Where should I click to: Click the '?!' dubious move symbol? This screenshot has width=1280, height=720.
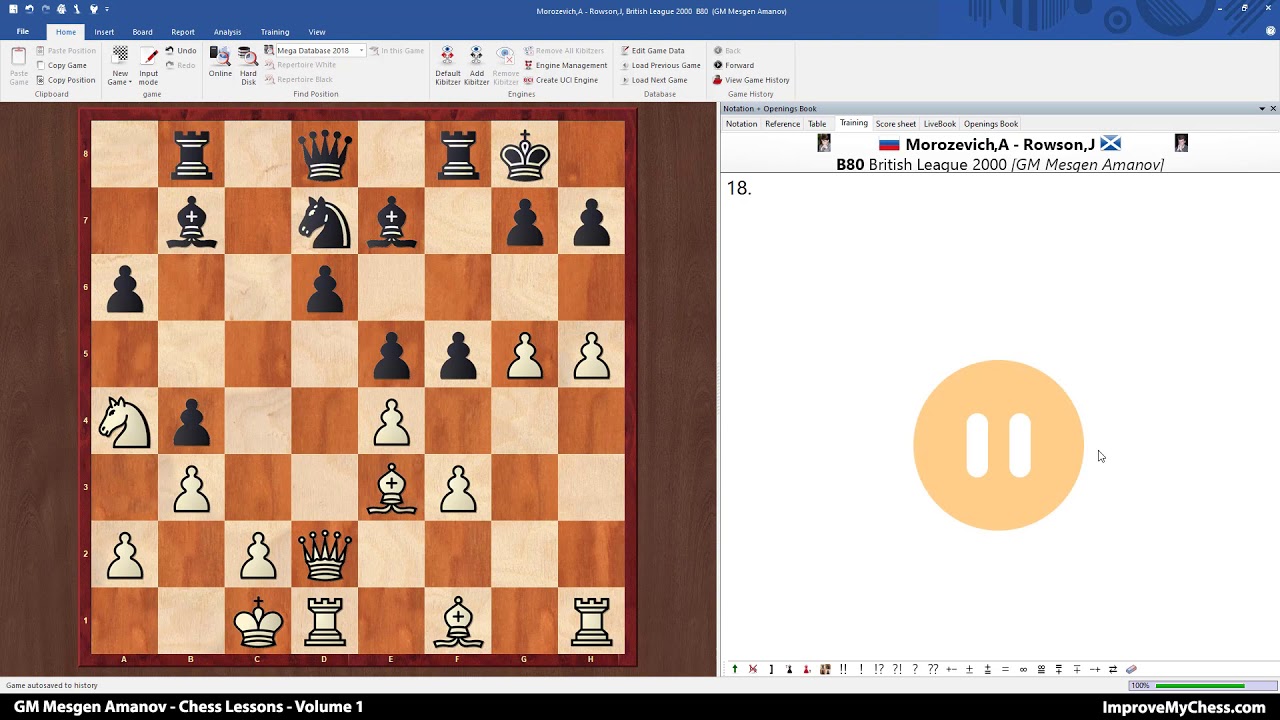tap(897, 669)
